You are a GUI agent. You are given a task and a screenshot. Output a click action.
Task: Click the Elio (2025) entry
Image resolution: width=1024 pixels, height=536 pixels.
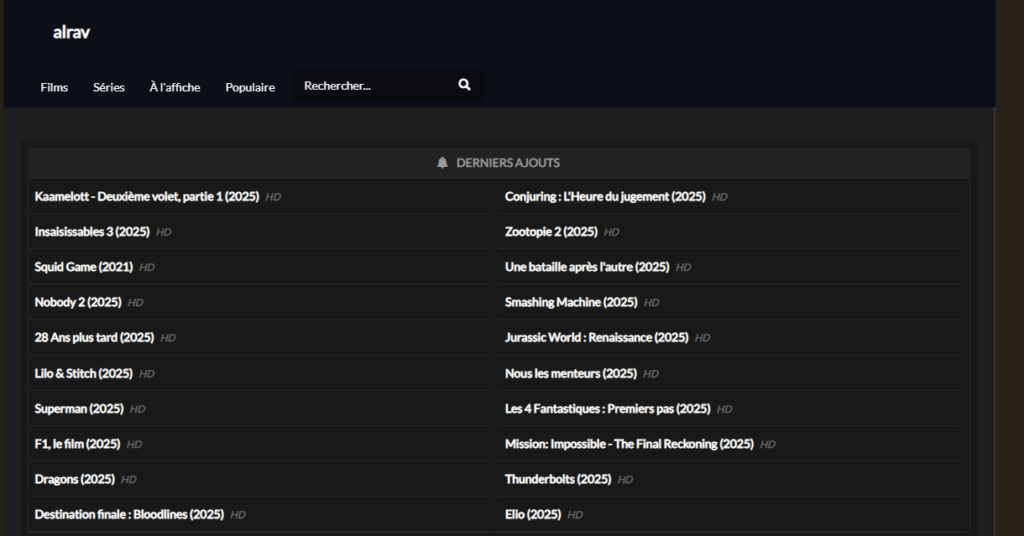pyautogui.click(x=533, y=514)
